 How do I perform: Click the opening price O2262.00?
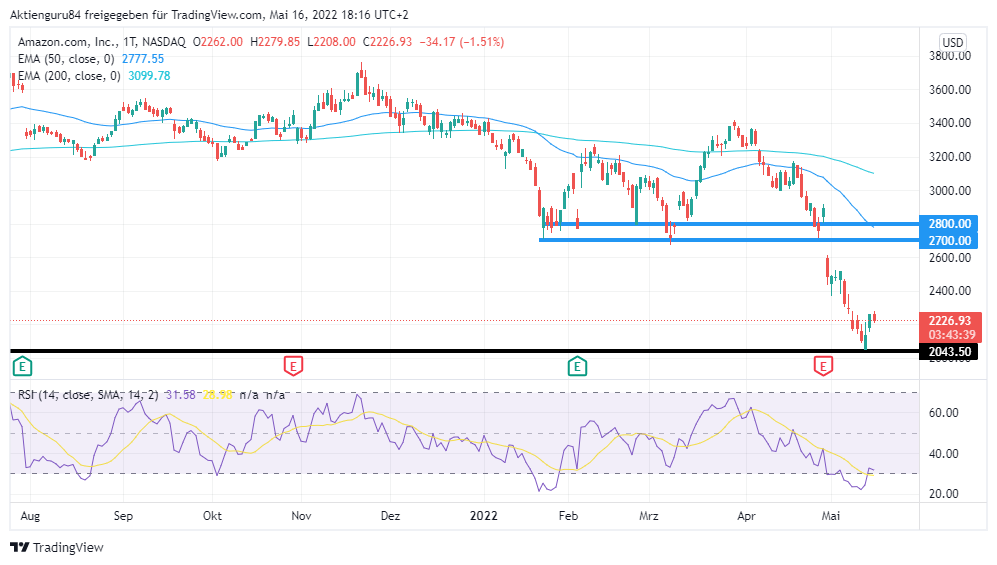pos(218,42)
